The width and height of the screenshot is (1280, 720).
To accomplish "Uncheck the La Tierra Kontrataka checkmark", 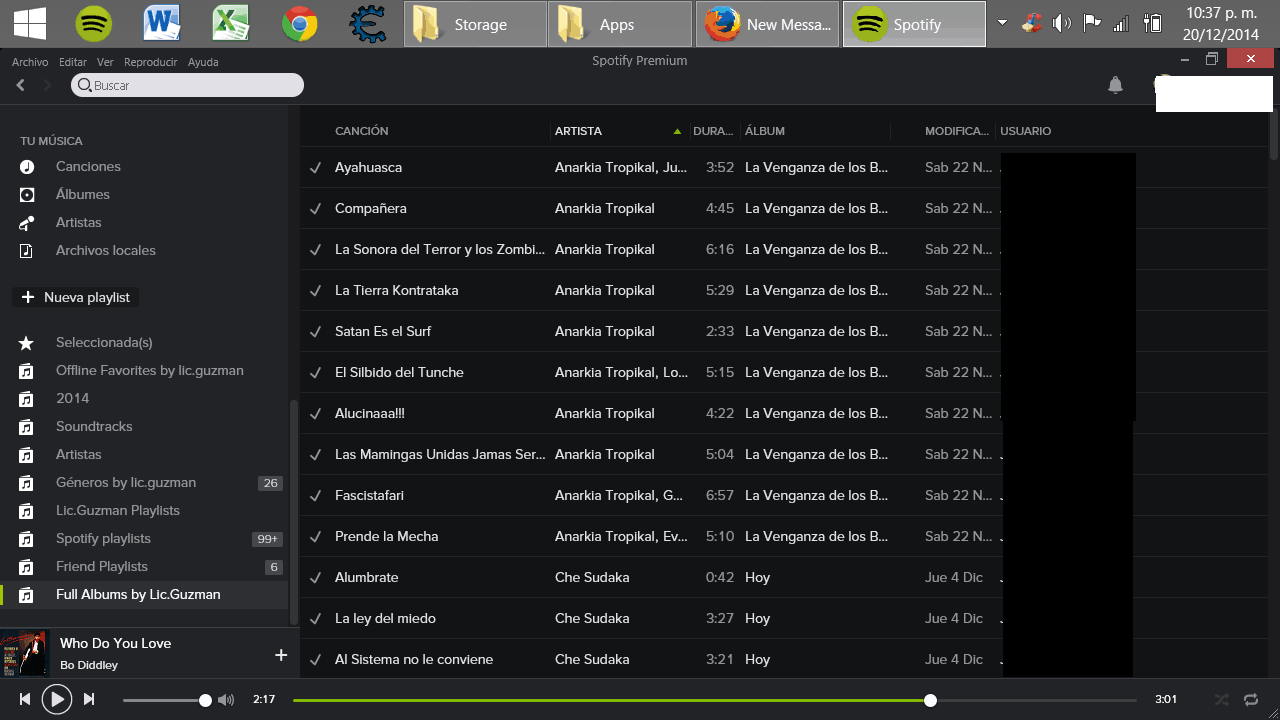I will [315, 290].
